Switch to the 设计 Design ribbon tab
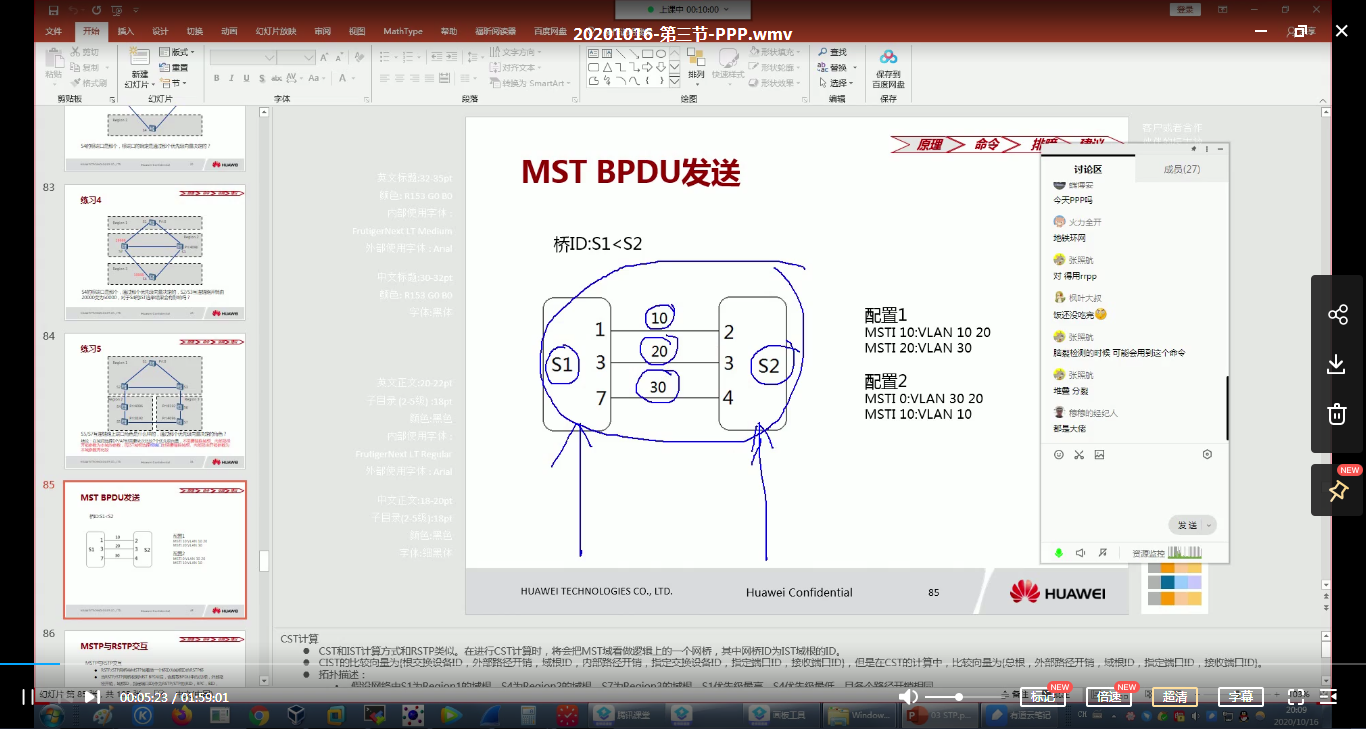 [160, 31]
